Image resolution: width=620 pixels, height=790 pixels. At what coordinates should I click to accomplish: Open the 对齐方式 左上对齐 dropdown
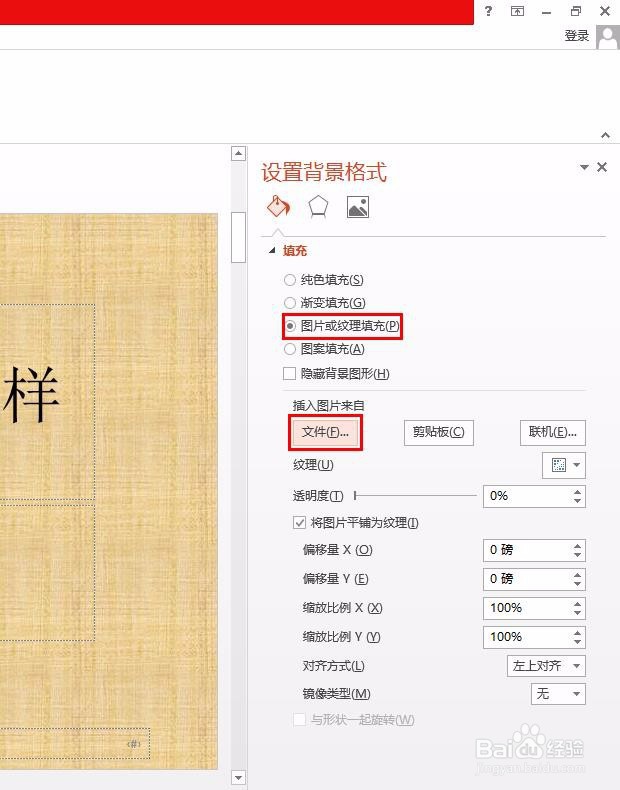coord(546,666)
